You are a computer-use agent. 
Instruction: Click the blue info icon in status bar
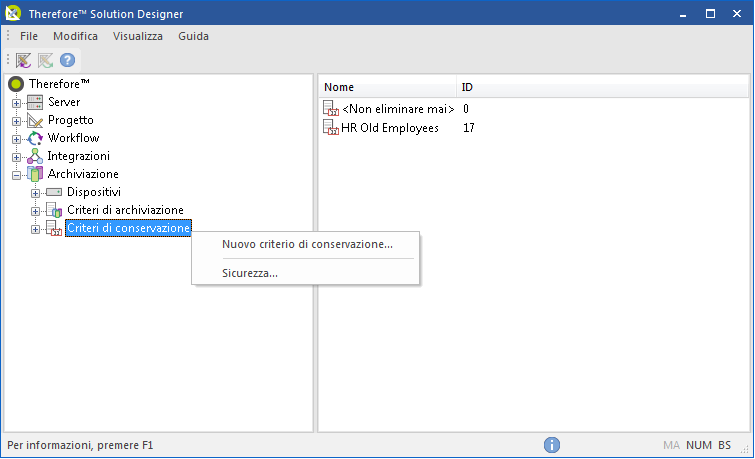tap(551, 445)
